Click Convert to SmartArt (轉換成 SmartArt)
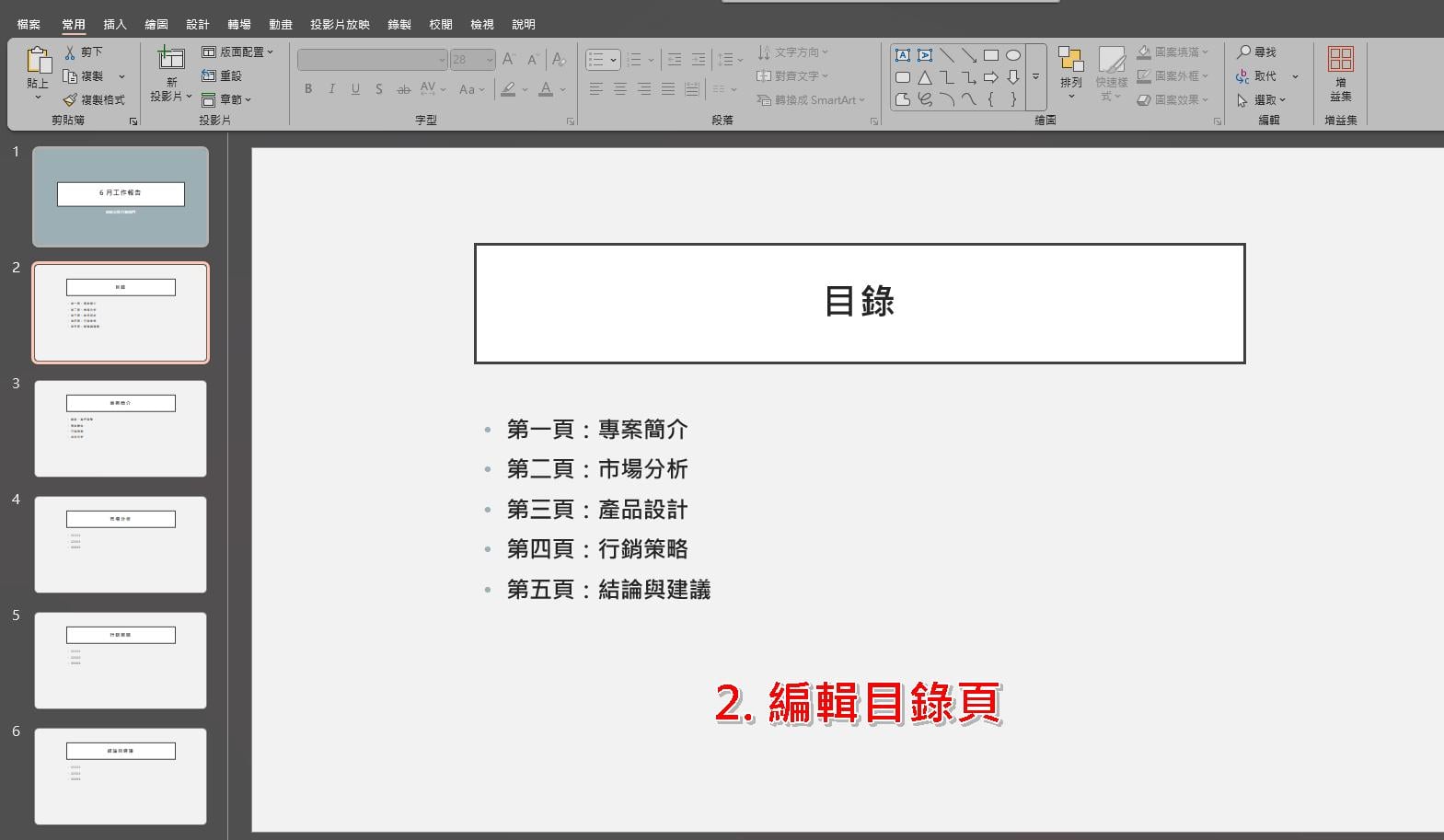The width and height of the screenshot is (1444, 840). (811, 99)
